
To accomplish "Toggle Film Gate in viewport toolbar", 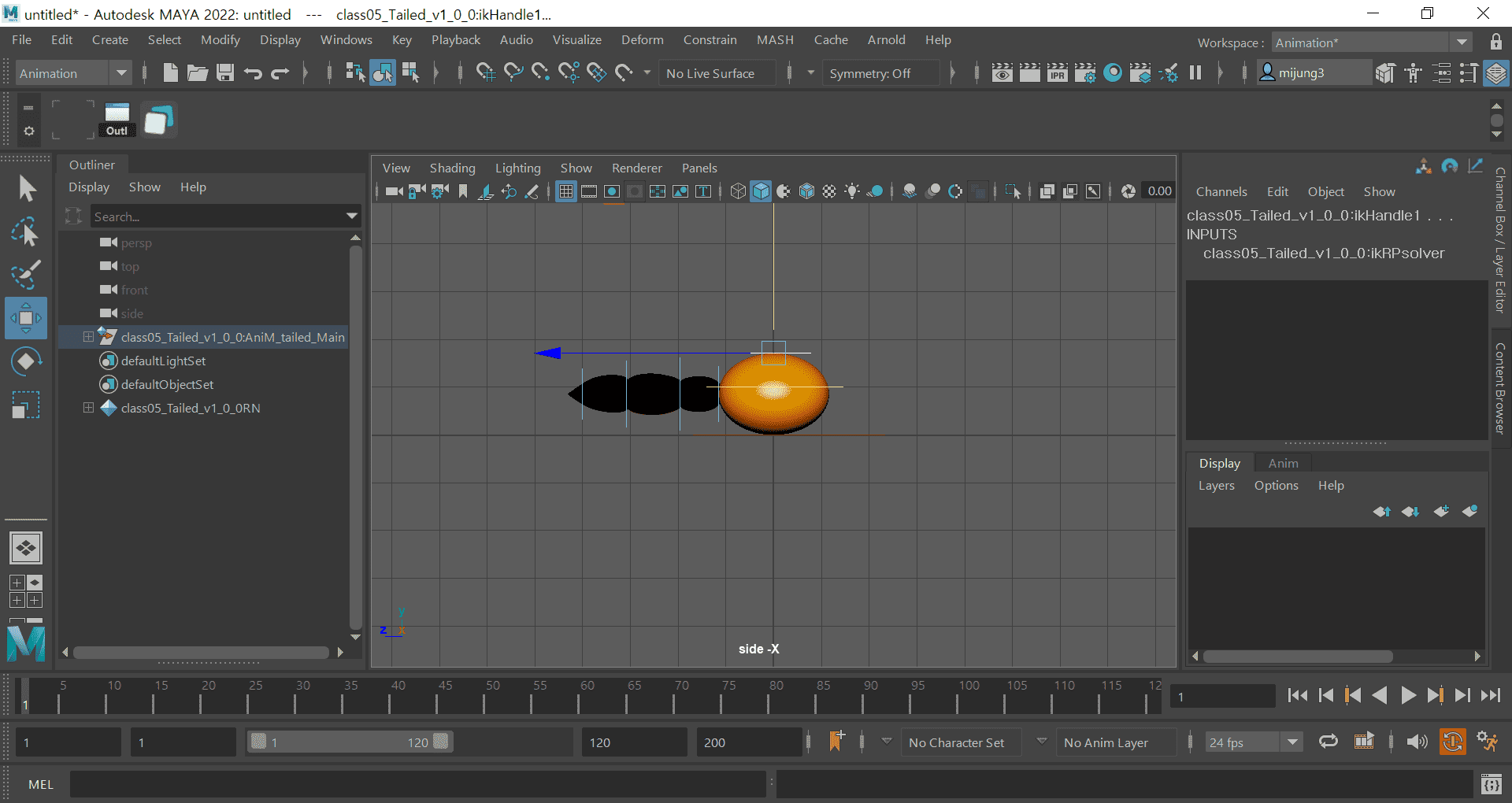I will pyautogui.click(x=589, y=191).
